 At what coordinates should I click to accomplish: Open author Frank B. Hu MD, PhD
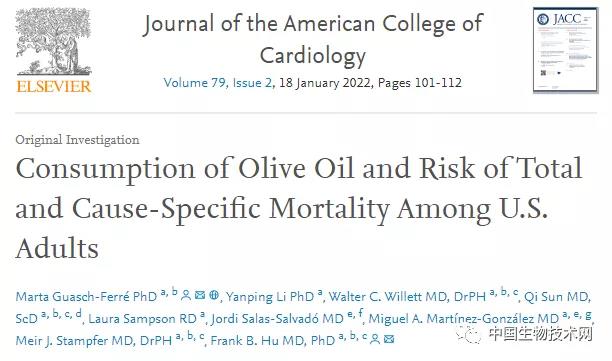pos(273,340)
